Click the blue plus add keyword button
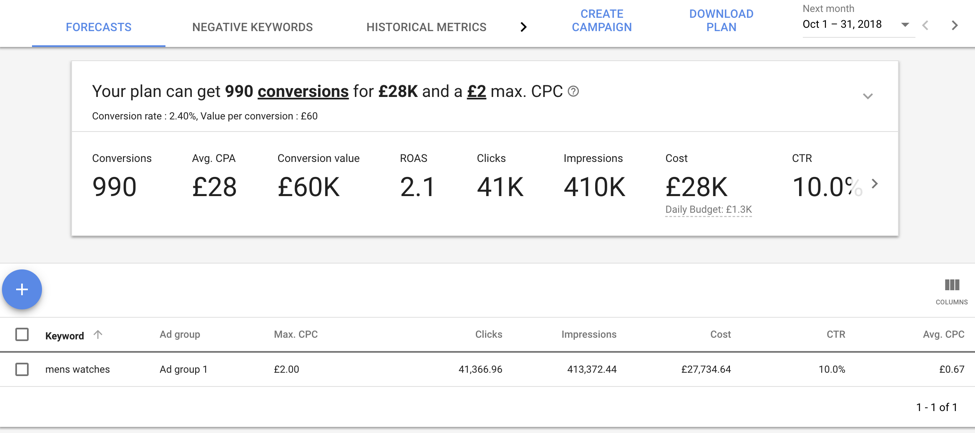Image resolution: width=975 pixels, height=433 pixels. (x=22, y=289)
